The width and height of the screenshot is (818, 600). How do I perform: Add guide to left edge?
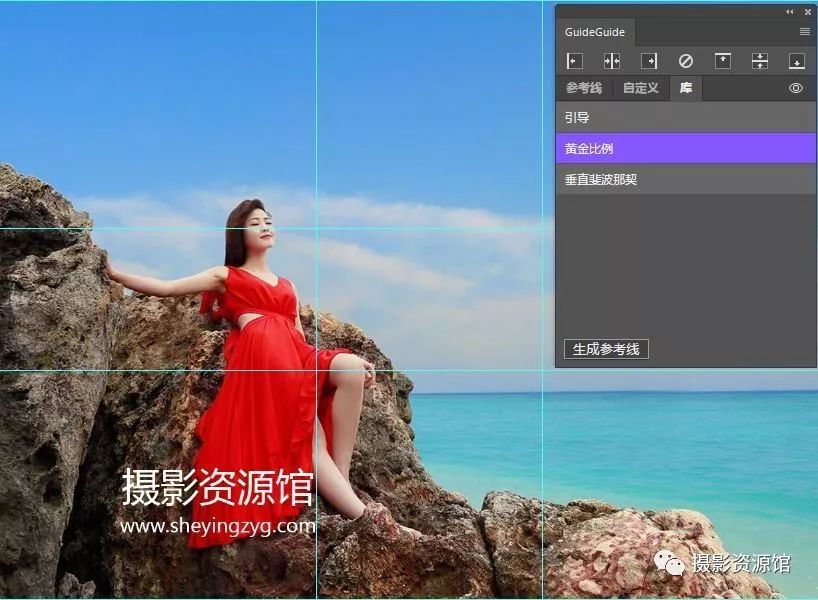pyautogui.click(x=574, y=61)
